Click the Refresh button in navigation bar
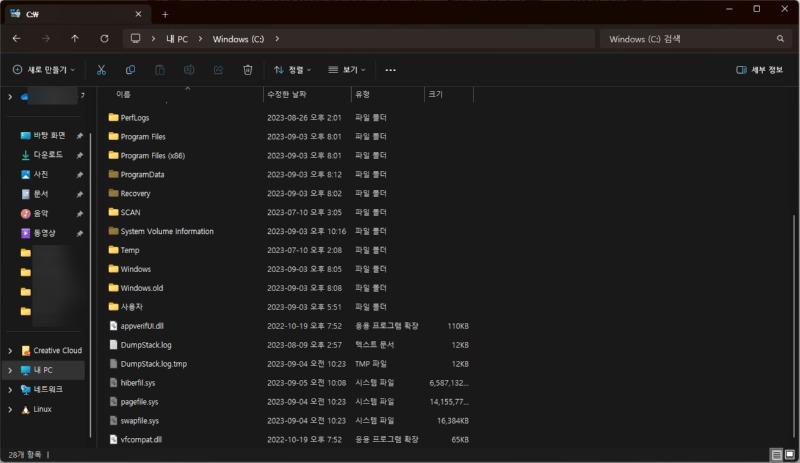The image size is (800, 463). [104, 38]
